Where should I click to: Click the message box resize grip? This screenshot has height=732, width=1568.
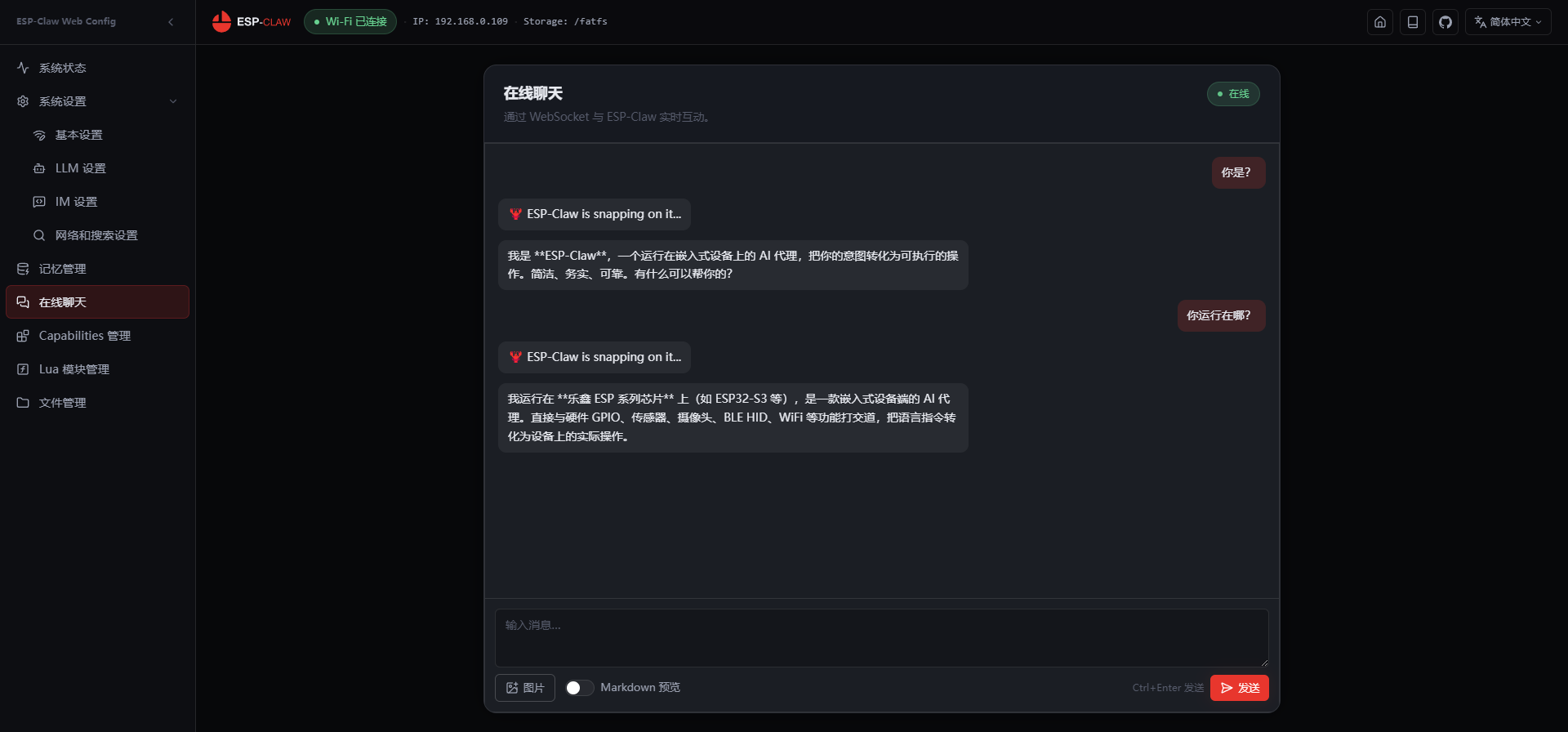(x=1264, y=663)
